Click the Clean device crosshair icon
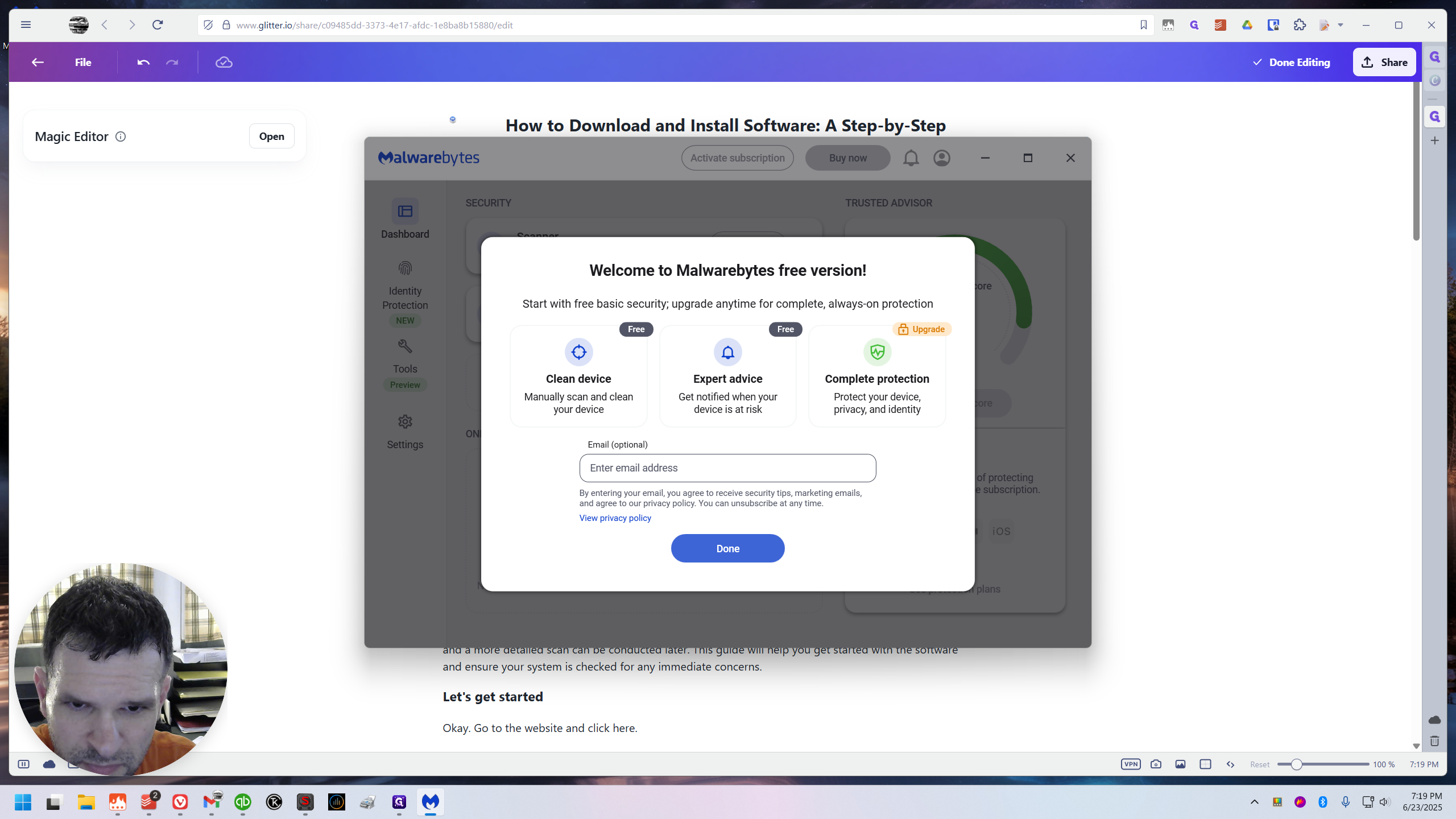This screenshot has width=1456, height=819. (x=578, y=352)
